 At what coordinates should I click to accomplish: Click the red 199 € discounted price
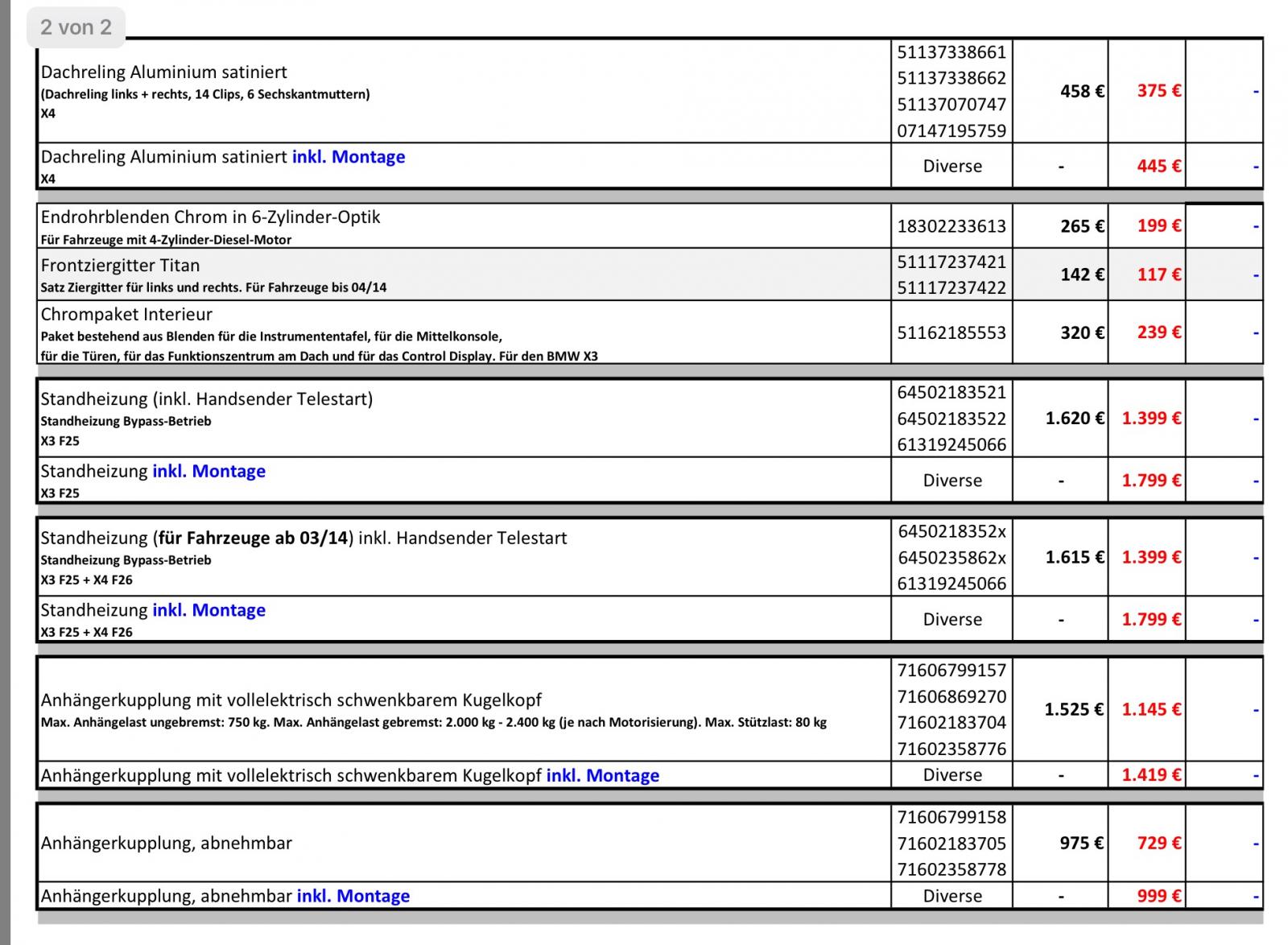pos(1158,225)
